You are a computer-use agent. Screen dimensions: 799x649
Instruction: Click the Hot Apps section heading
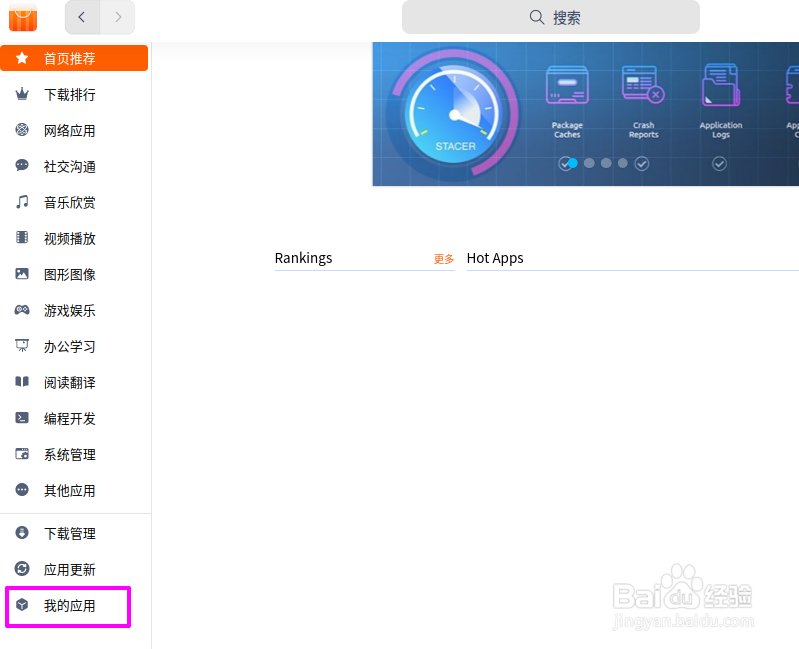pyautogui.click(x=495, y=258)
